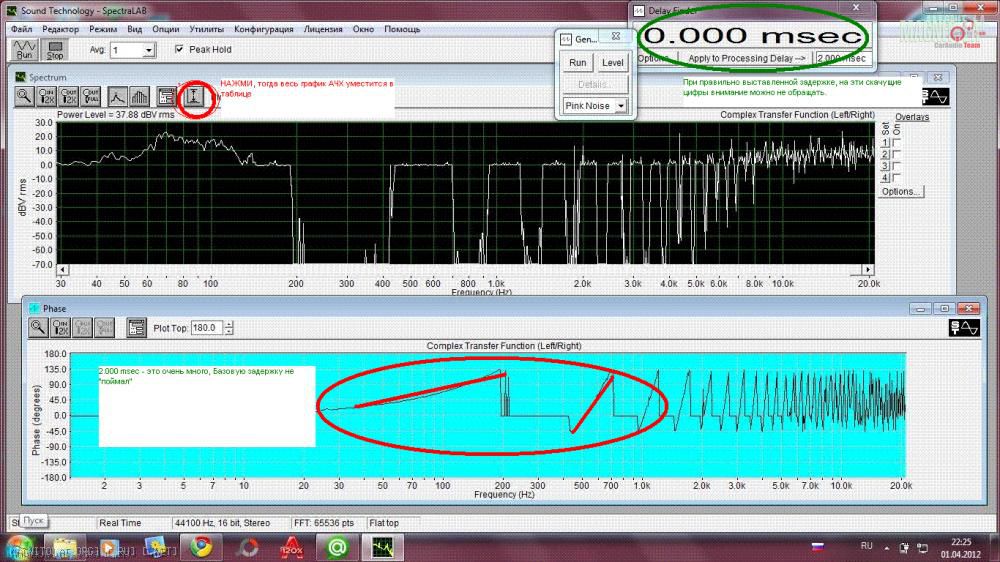Image resolution: width=1000 pixels, height=562 pixels.
Task: Open the Окно menu
Action: [x=363, y=29]
